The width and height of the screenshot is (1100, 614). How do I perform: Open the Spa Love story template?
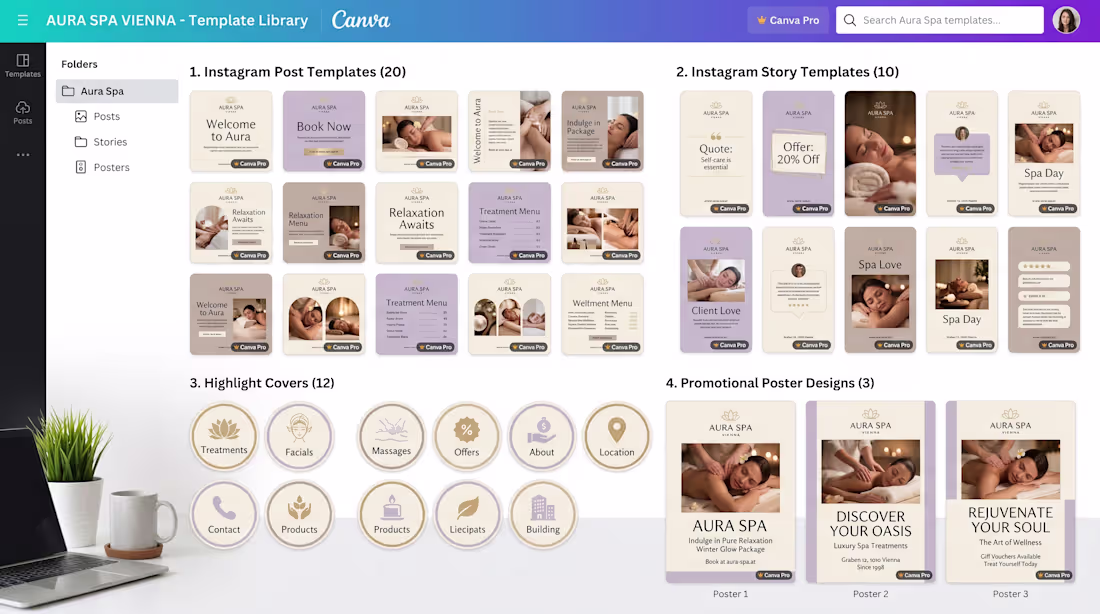880,289
